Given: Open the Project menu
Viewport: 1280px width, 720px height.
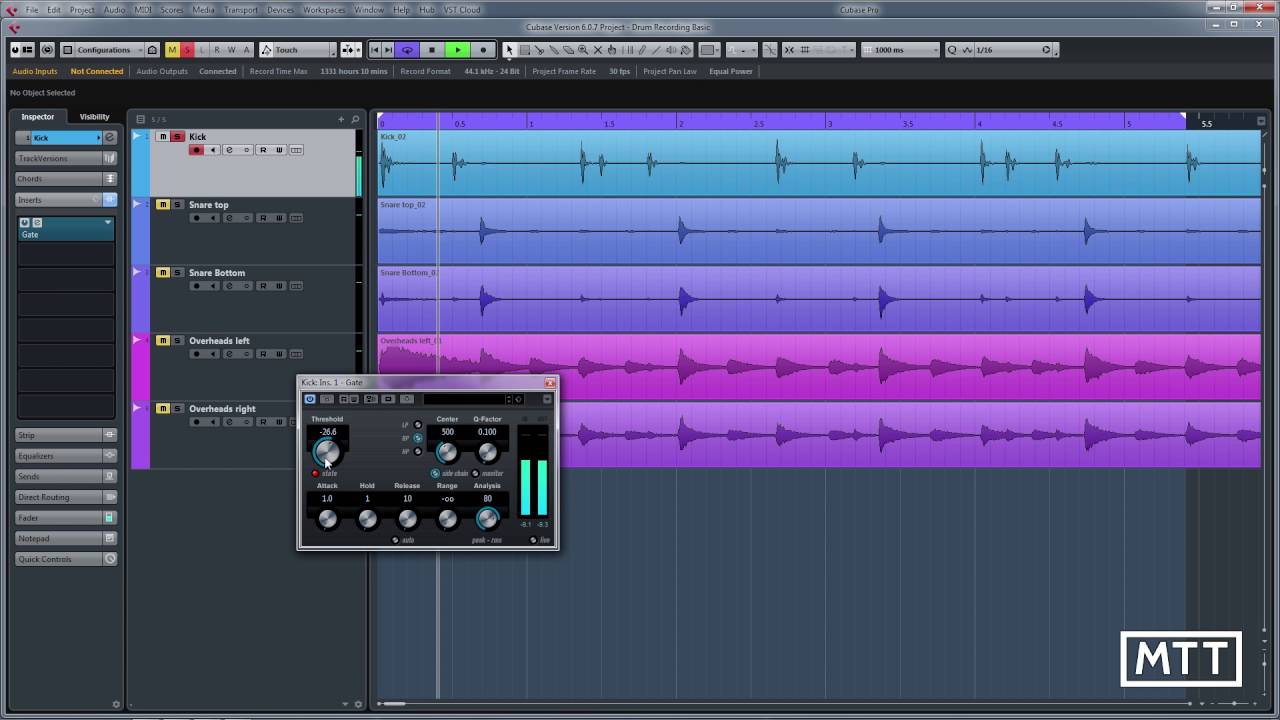Looking at the screenshot, I should pos(82,10).
